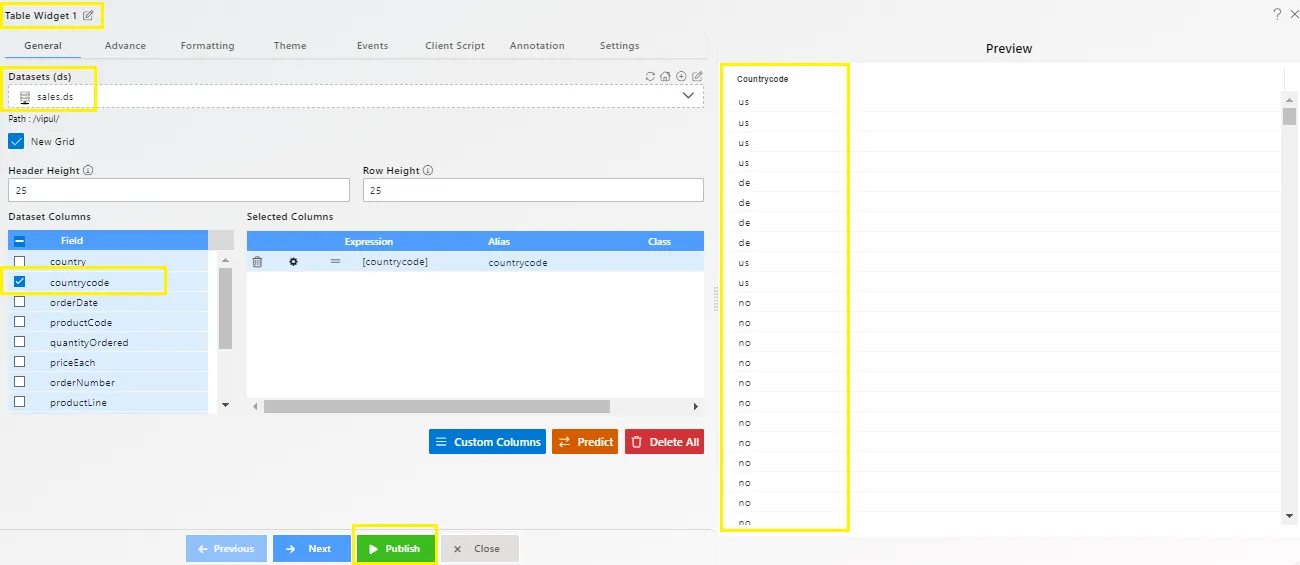The height and width of the screenshot is (565, 1300).
Task: Edit the selected dataset pencil icon
Action: coord(697,76)
